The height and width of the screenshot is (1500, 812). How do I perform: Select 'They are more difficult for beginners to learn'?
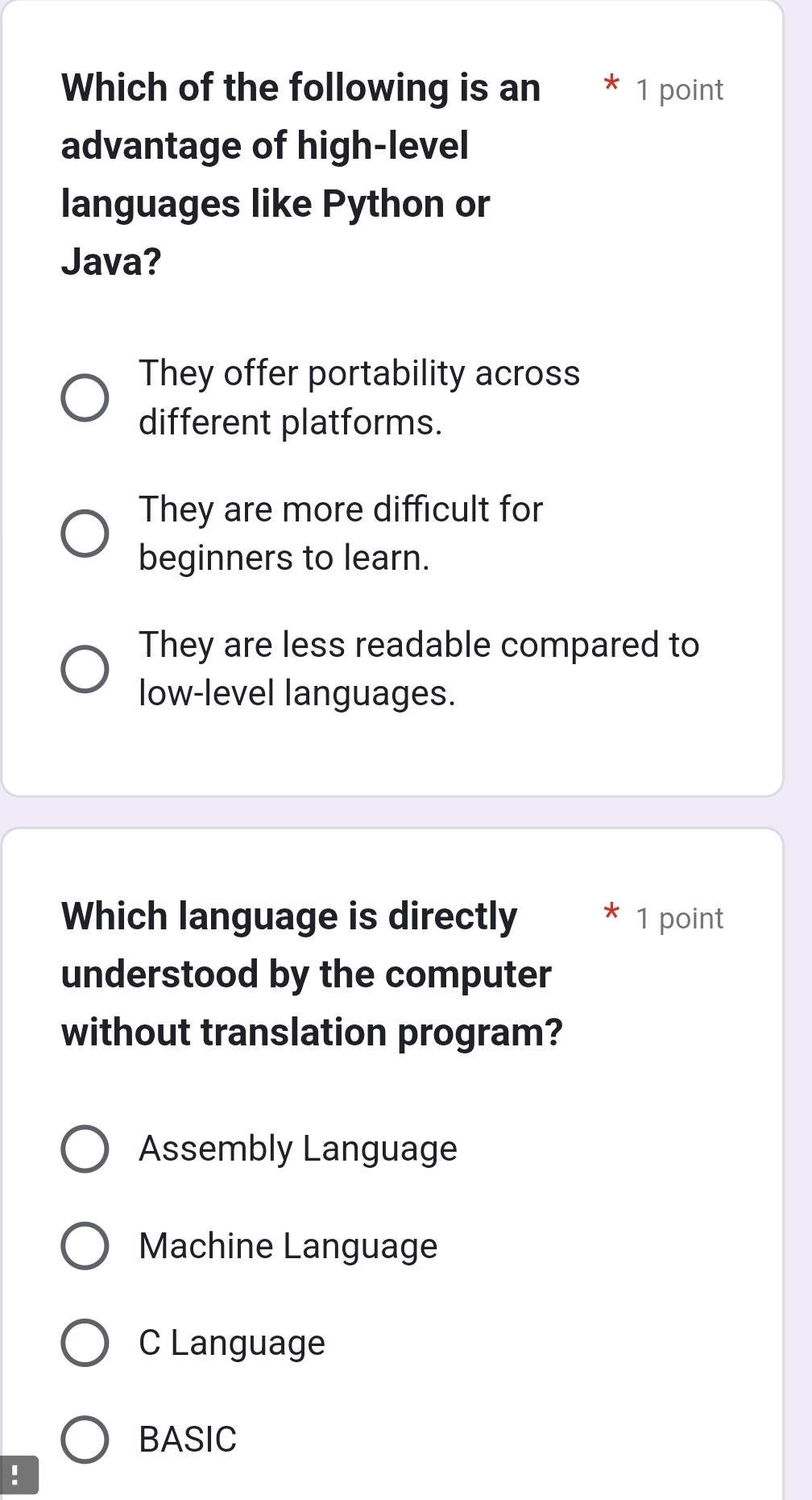[83, 532]
